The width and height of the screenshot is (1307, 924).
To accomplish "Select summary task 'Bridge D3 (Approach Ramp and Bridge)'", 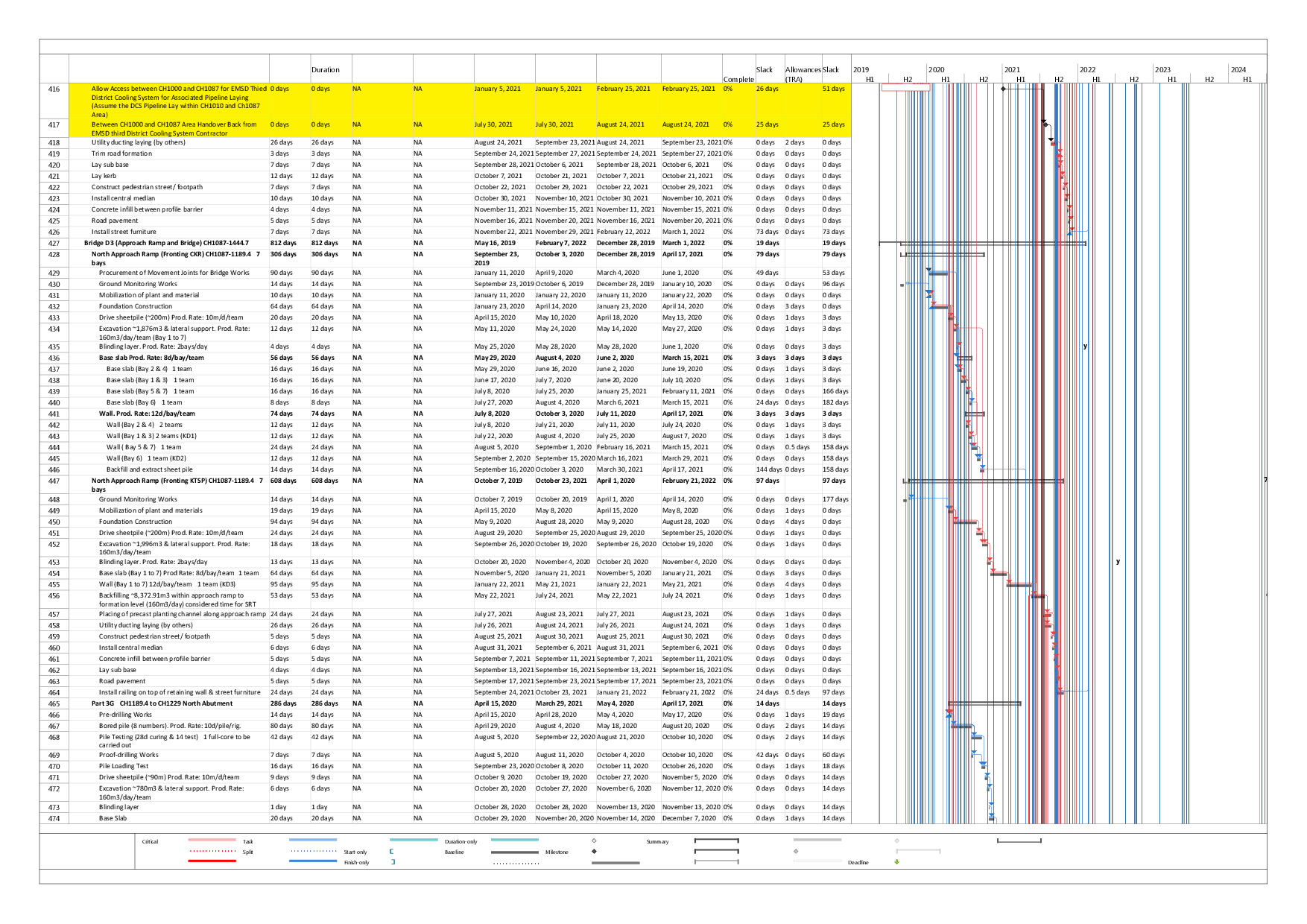I will point(166,243).
